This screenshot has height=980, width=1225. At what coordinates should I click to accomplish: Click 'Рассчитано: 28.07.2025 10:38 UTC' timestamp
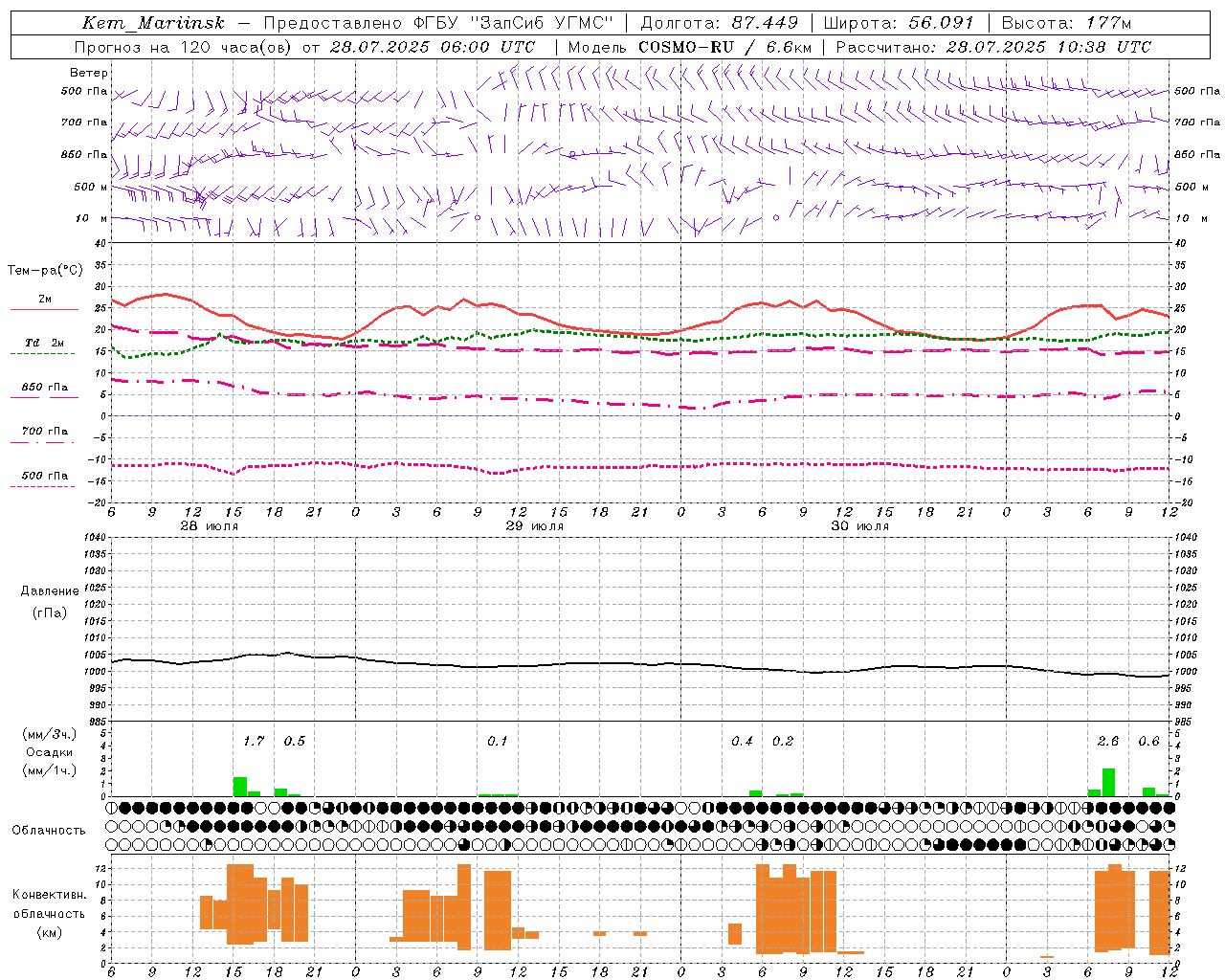(x=993, y=47)
